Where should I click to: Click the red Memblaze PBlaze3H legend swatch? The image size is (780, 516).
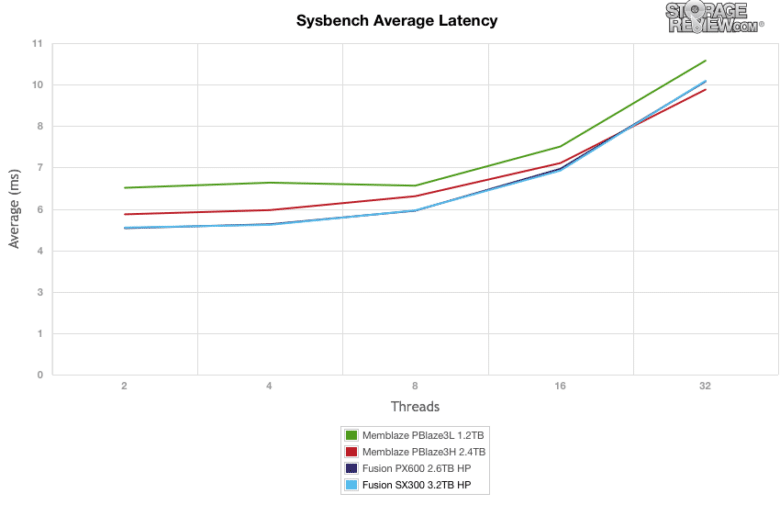tap(351, 452)
